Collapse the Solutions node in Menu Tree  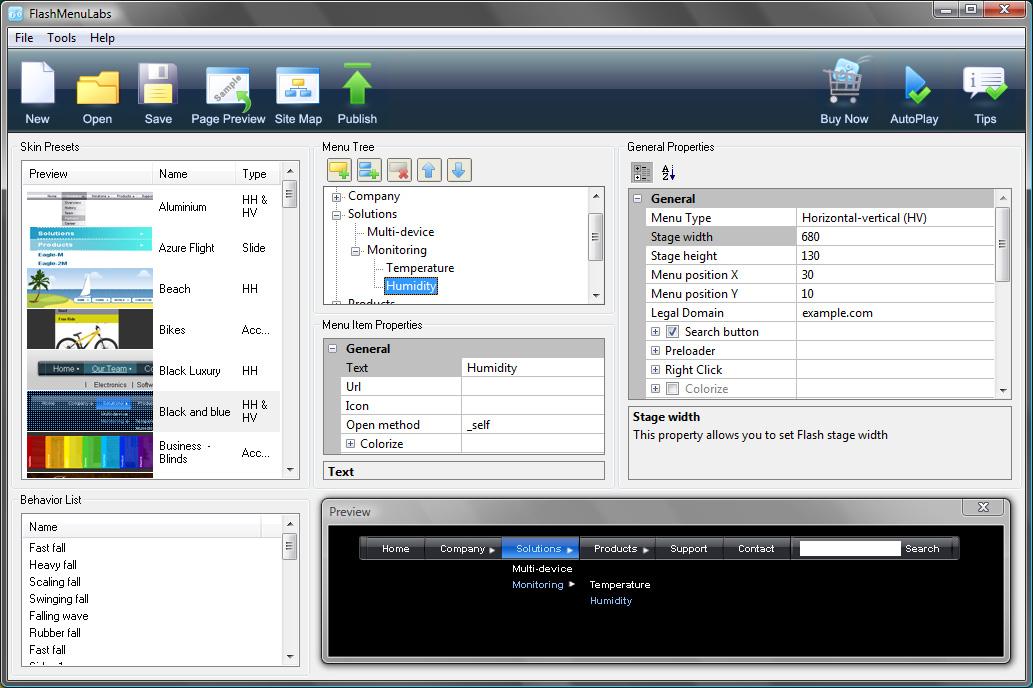[336, 215]
